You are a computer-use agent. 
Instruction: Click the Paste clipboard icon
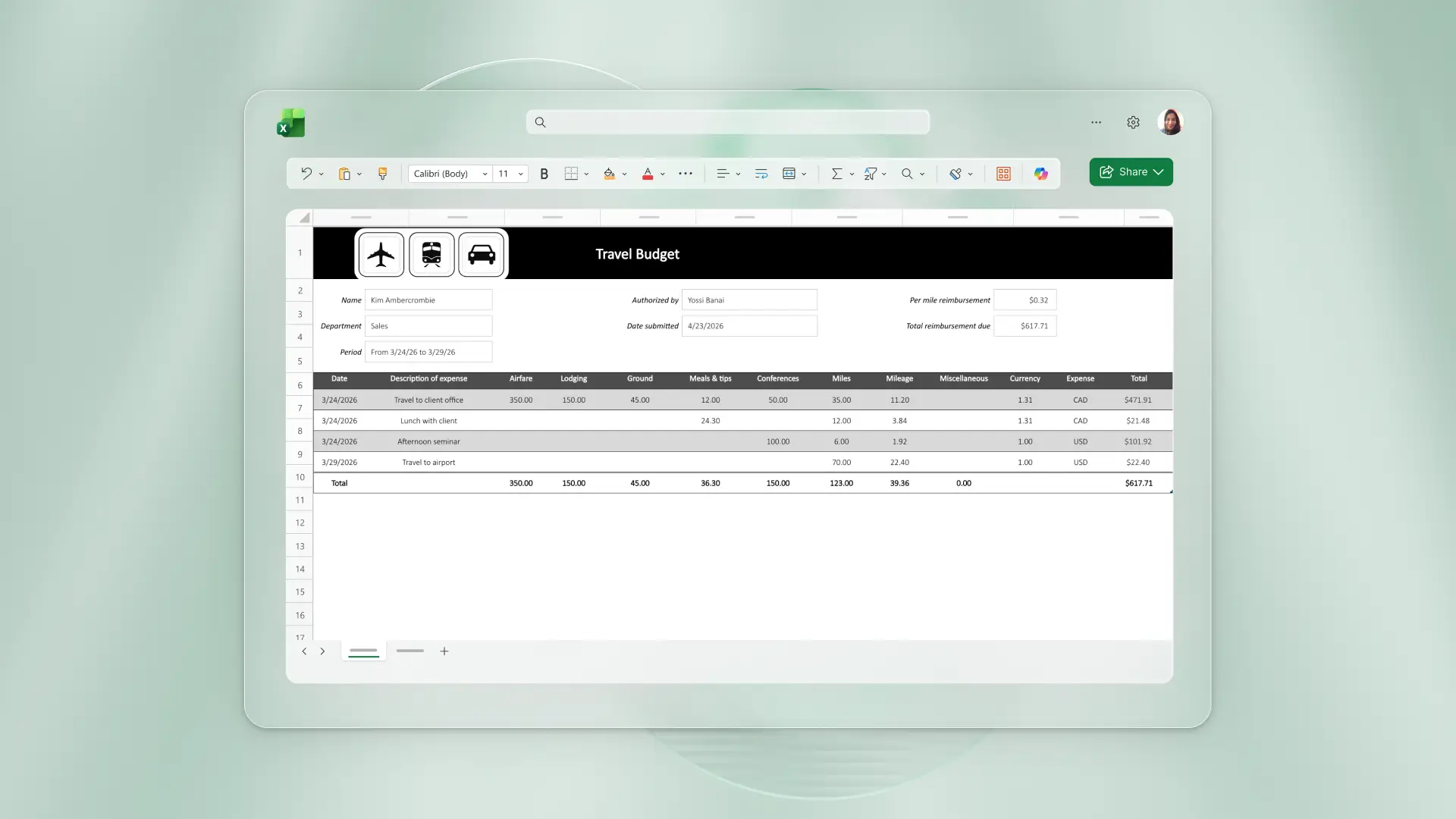point(345,174)
